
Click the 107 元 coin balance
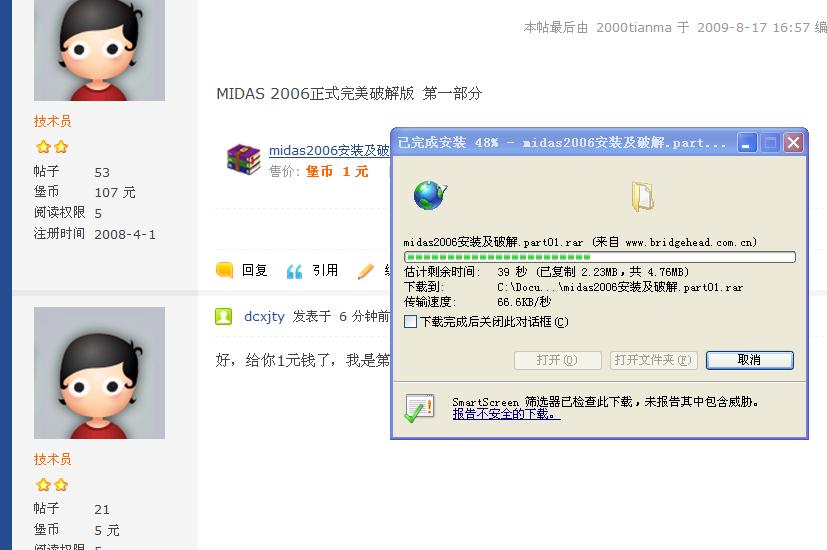pyautogui.click(x=115, y=192)
